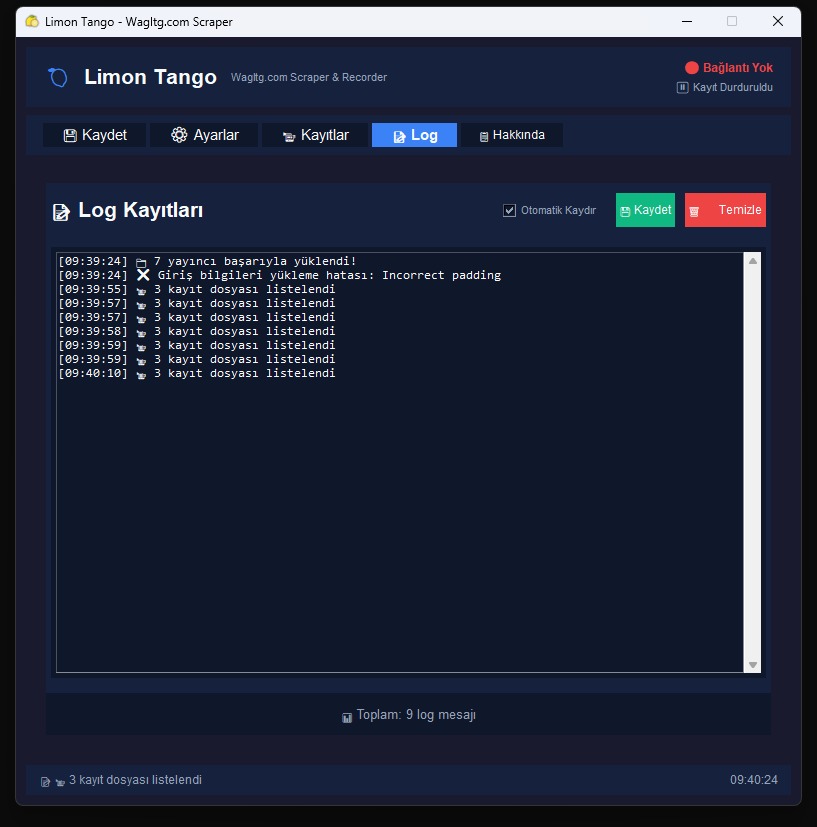Go to the Hakkında tab

pyautogui.click(x=512, y=135)
